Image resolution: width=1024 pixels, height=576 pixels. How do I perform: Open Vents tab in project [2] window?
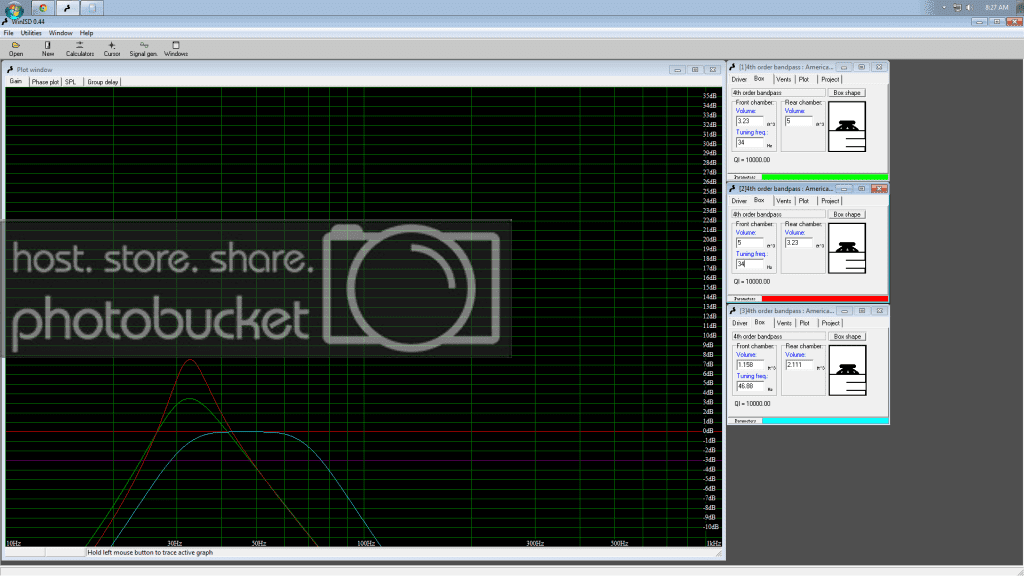(784, 201)
